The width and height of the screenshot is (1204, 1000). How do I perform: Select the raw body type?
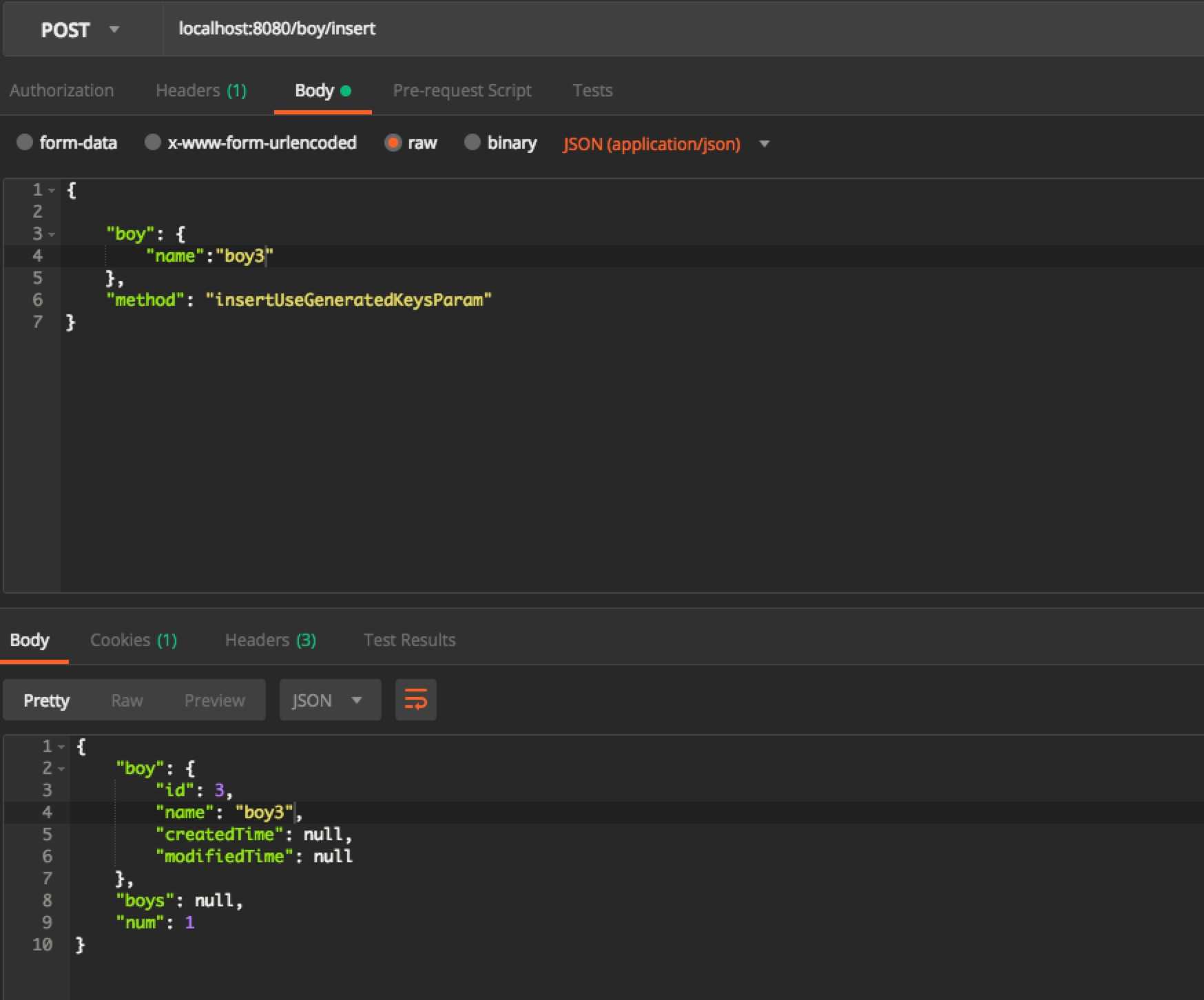(x=393, y=143)
